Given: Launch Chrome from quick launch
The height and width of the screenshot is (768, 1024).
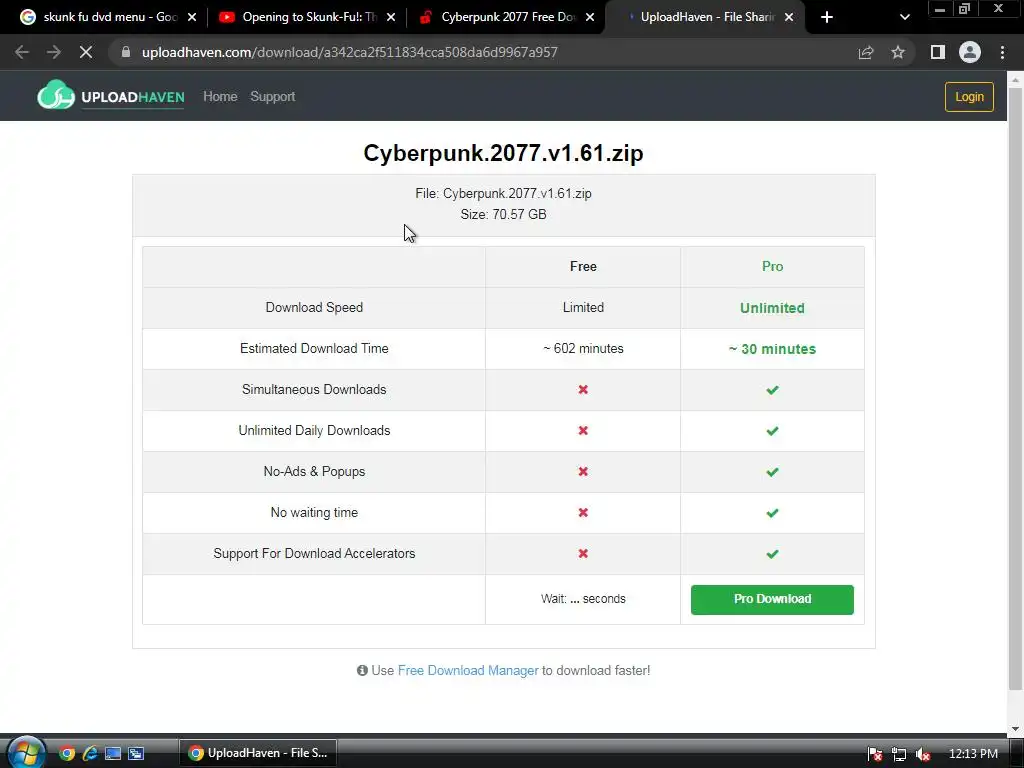Looking at the screenshot, I should point(67,753).
